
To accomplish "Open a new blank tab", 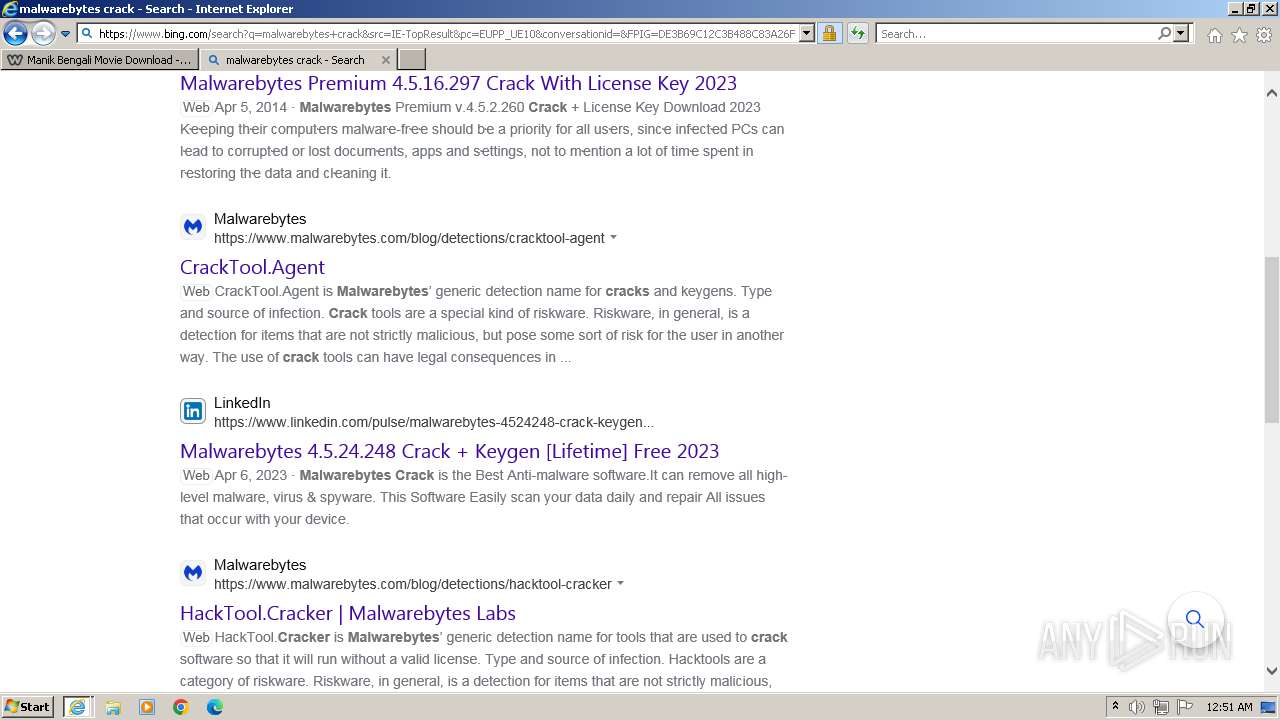I will pos(411,59).
